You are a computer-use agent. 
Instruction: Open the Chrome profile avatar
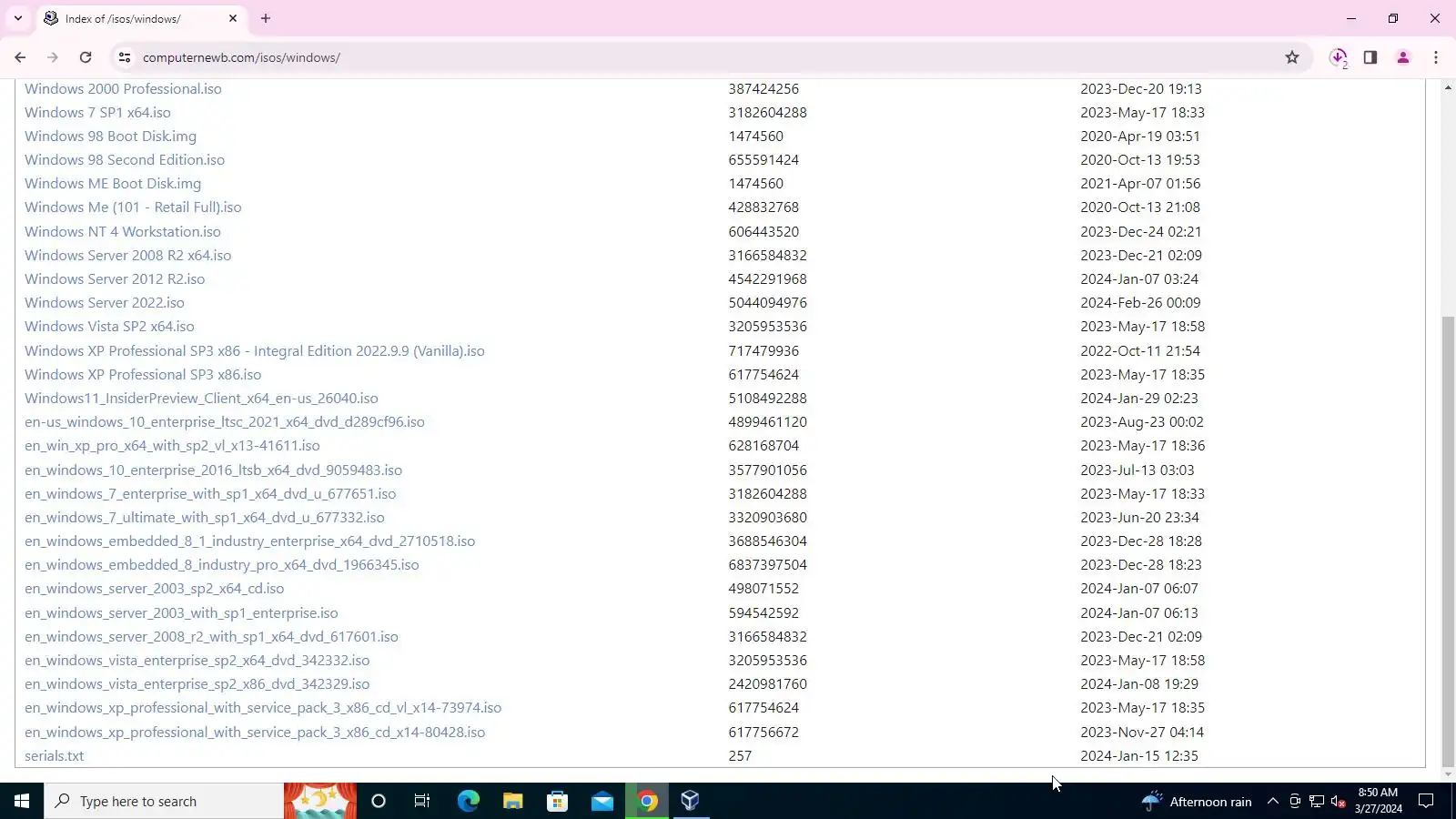click(x=1403, y=57)
